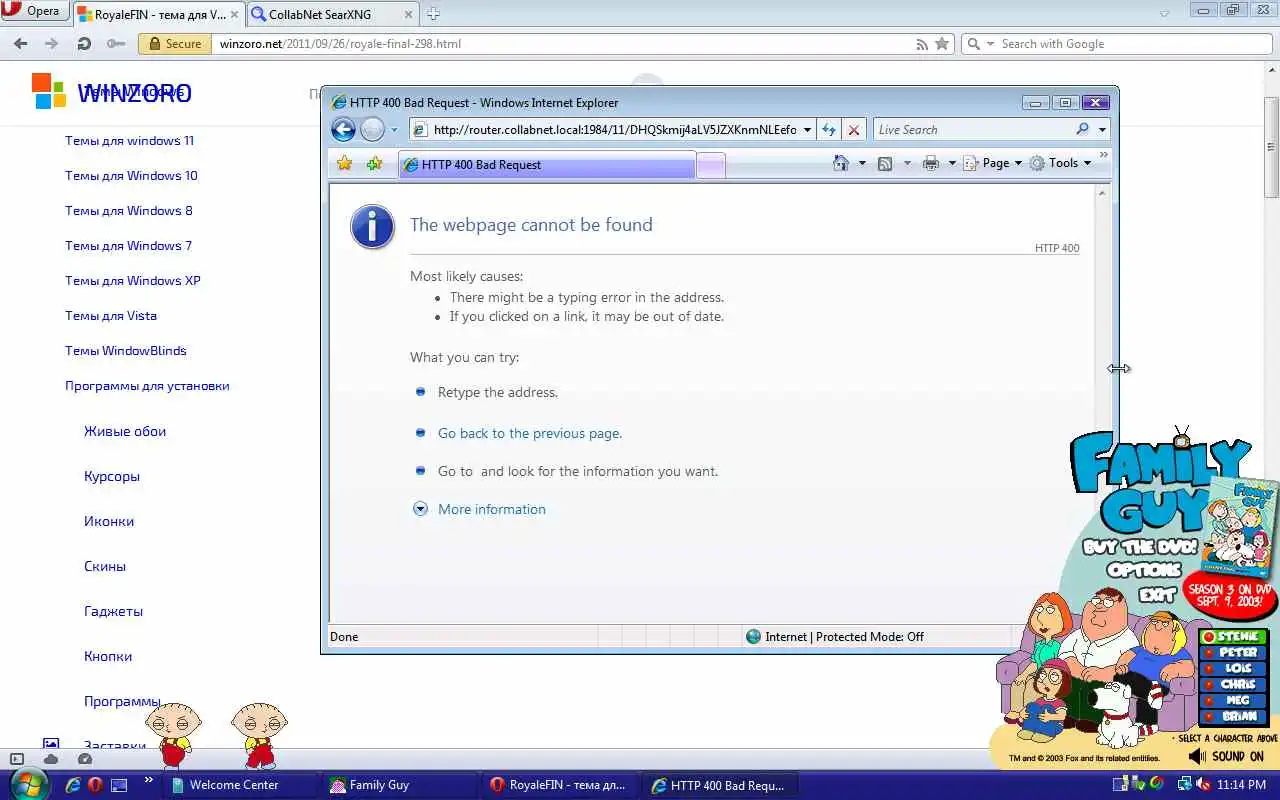Select BRIAN character in Family Guy
Screen dimensions: 1280x800
click(1234, 717)
